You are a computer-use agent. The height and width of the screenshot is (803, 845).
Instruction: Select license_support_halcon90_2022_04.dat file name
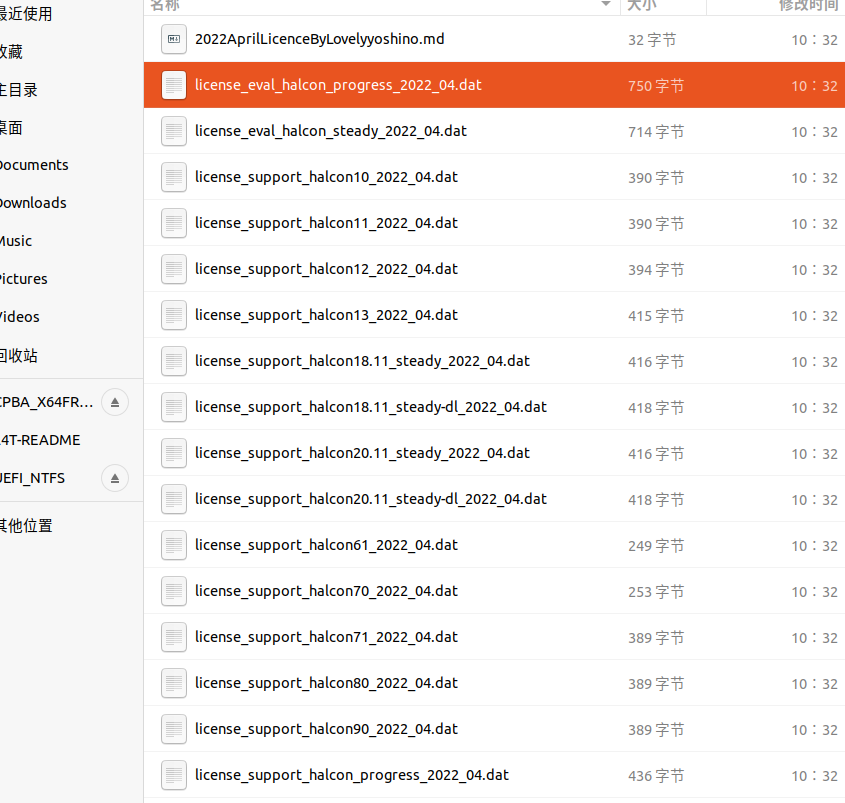tap(326, 729)
